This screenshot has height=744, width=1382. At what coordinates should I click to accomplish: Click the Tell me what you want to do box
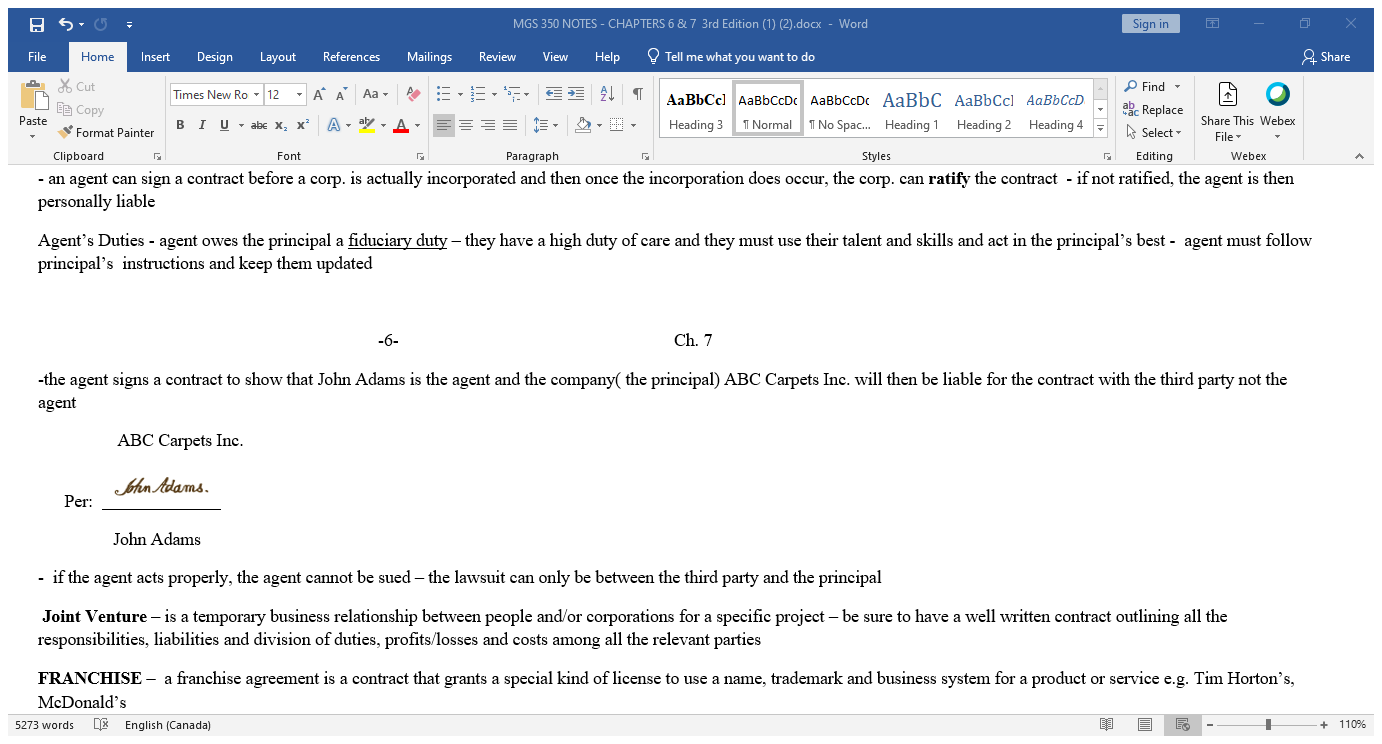pos(730,57)
